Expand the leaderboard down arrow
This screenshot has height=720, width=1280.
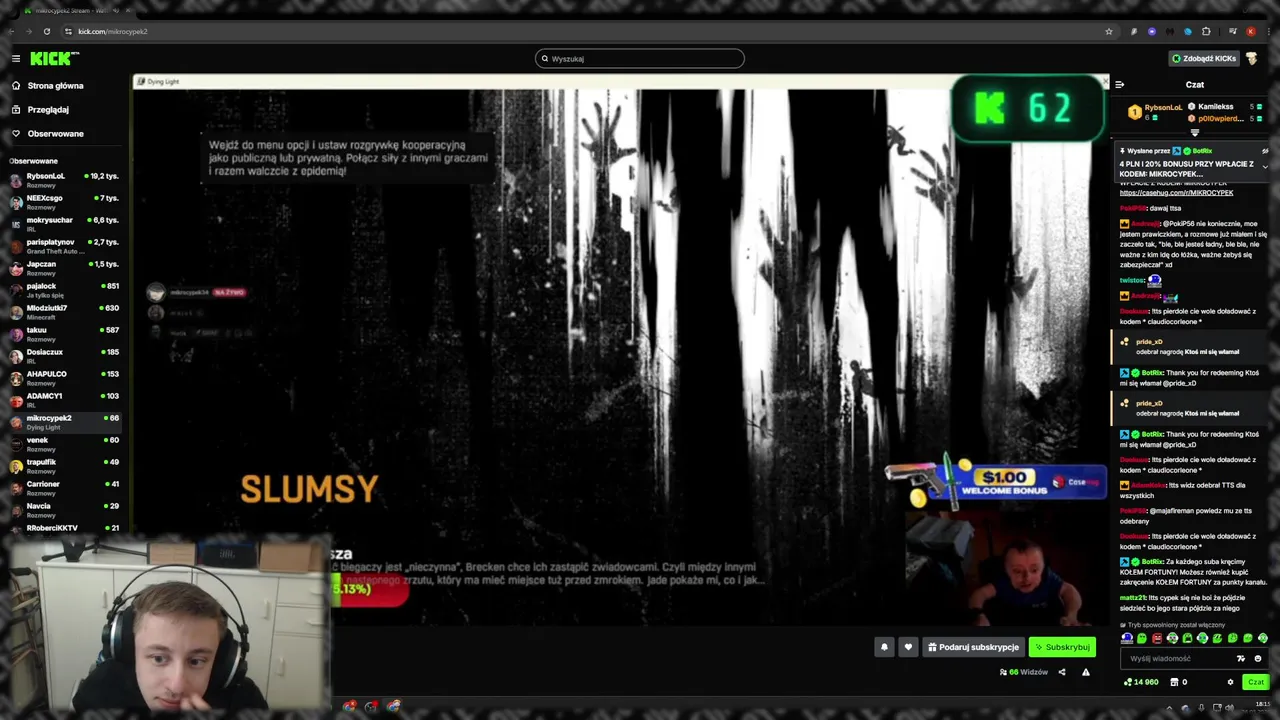tap(1194, 132)
